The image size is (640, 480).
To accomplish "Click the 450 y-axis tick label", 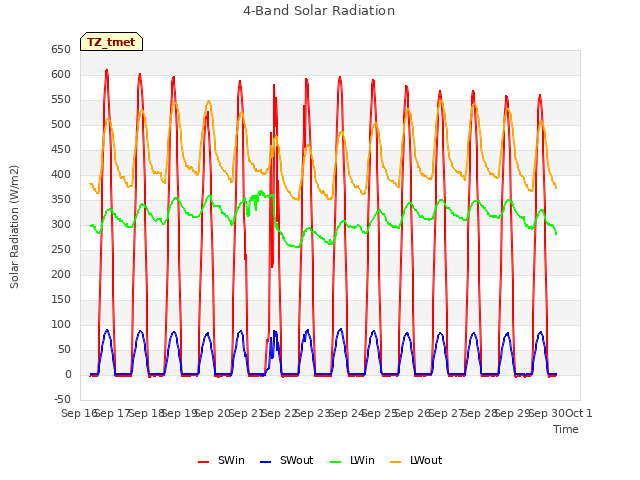I will click(x=61, y=150).
